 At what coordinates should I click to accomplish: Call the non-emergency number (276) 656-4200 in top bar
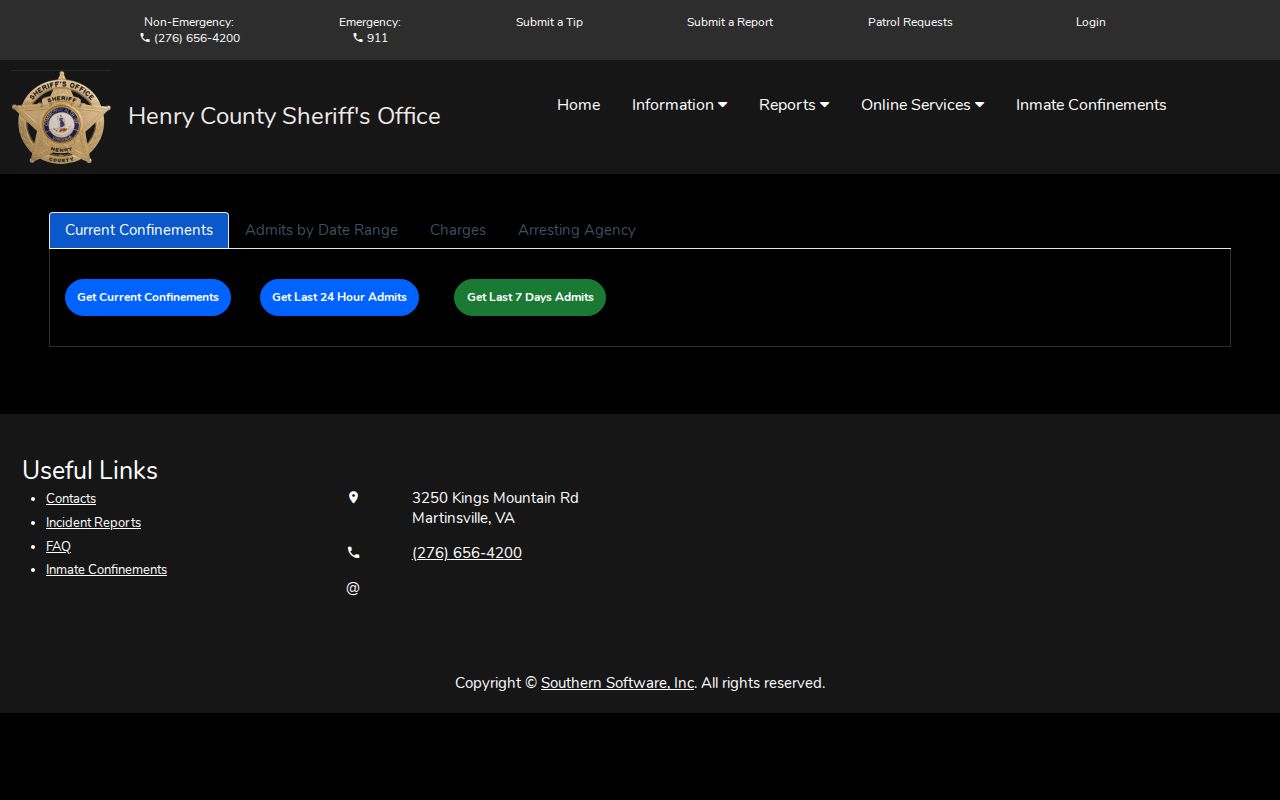pos(197,38)
